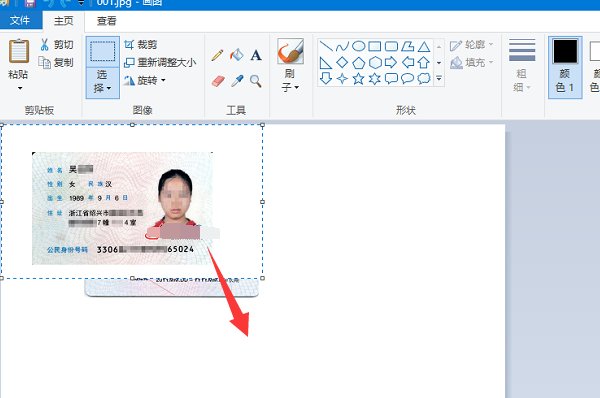The width and height of the screenshot is (600, 398).
Task: Select the Fill with color bucket tool
Action: point(236,55)
